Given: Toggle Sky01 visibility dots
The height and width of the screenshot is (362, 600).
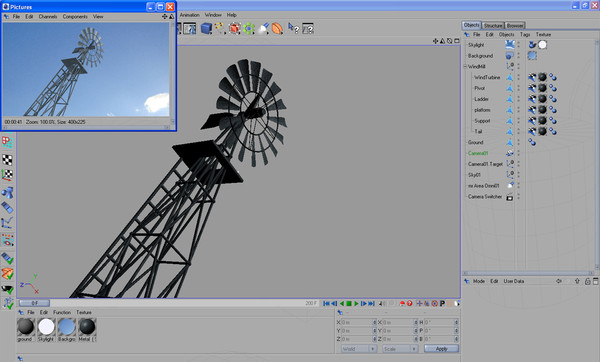Looking at the screenshot, I should click(519, 175).
